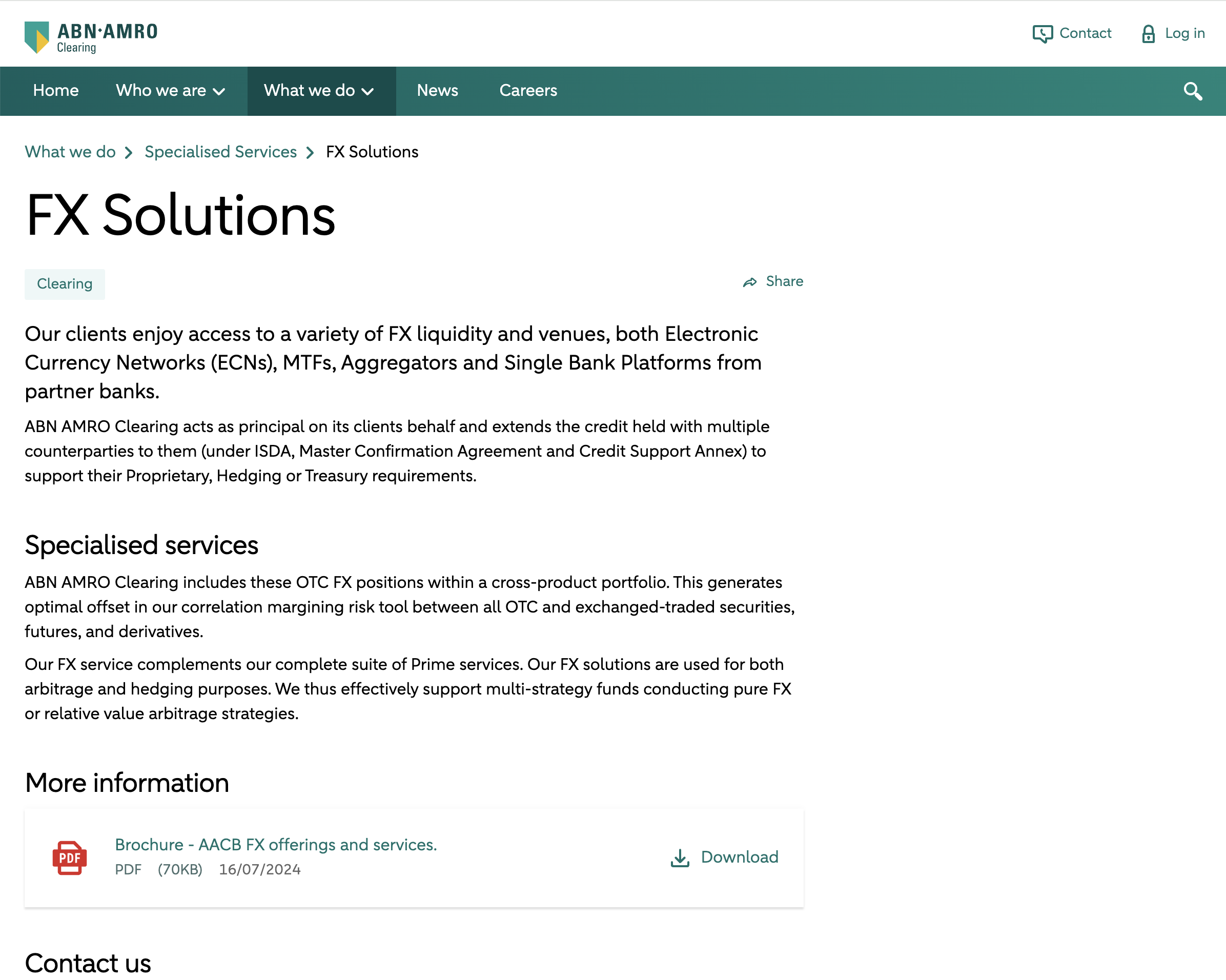Click chevron after Specialised Services breadcrumb
The width and height of the screenshot is (1226, 980).
[x=310, y=152]
